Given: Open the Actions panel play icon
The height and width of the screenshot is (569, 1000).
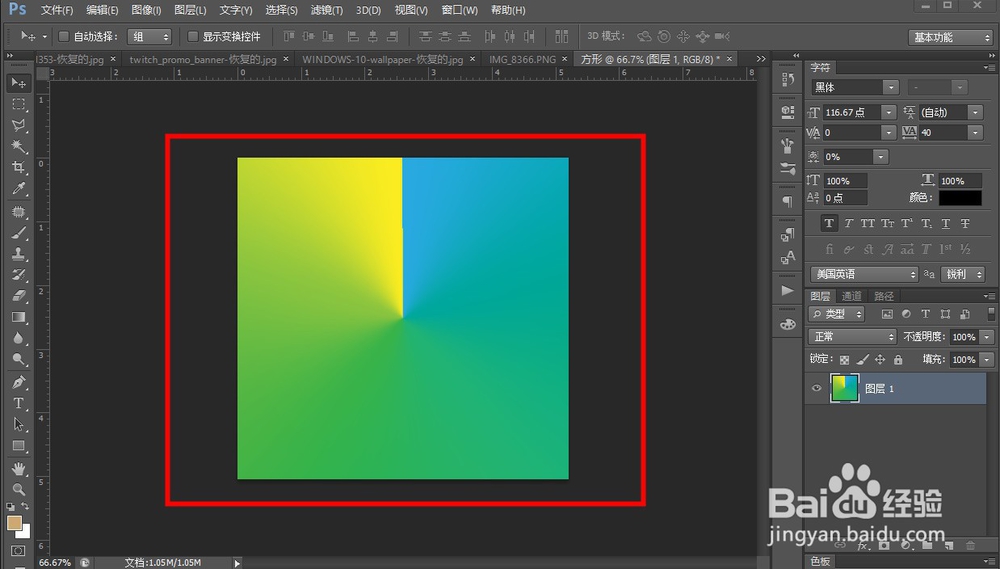Looking at the screenshot, I should point(788,291).
